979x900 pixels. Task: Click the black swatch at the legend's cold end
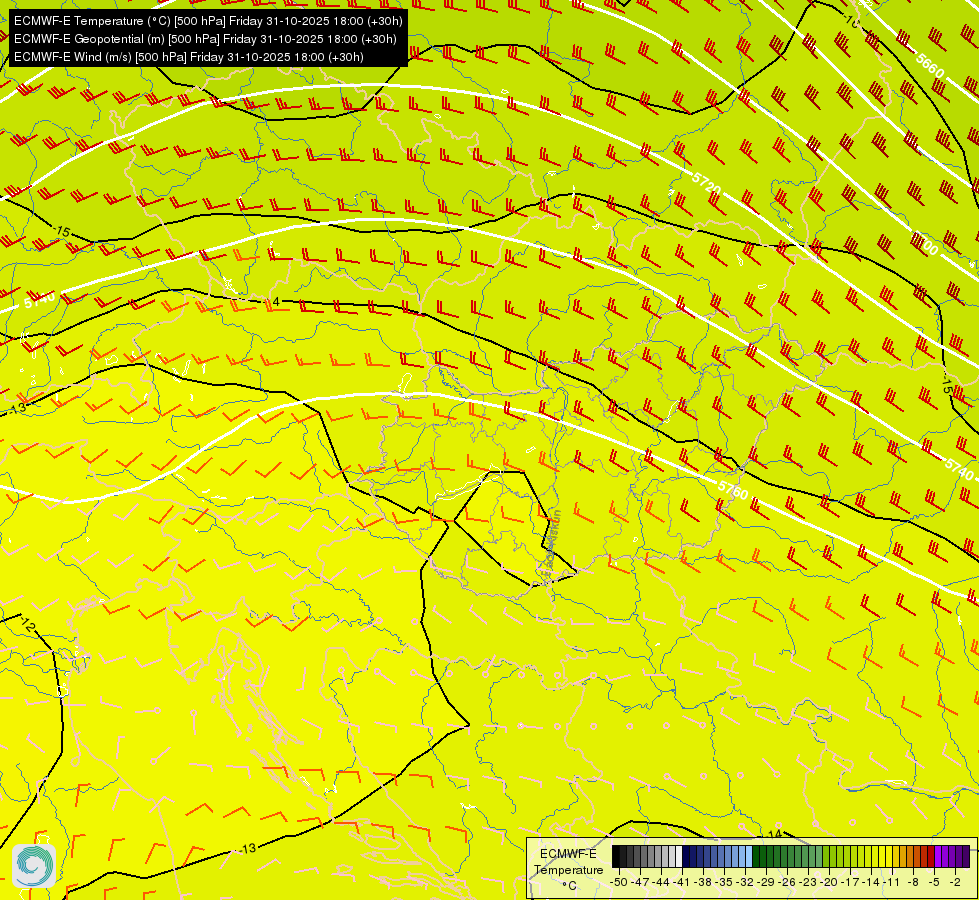click(x=616, y=856)
